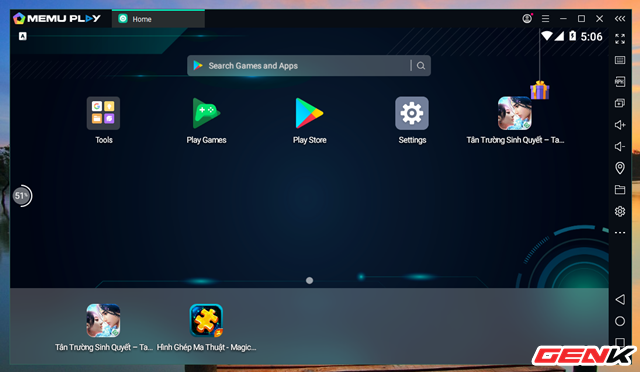This screenshot has width=640, height=372.
Task: Maximize the MEmu Play window
Action: 581,19
